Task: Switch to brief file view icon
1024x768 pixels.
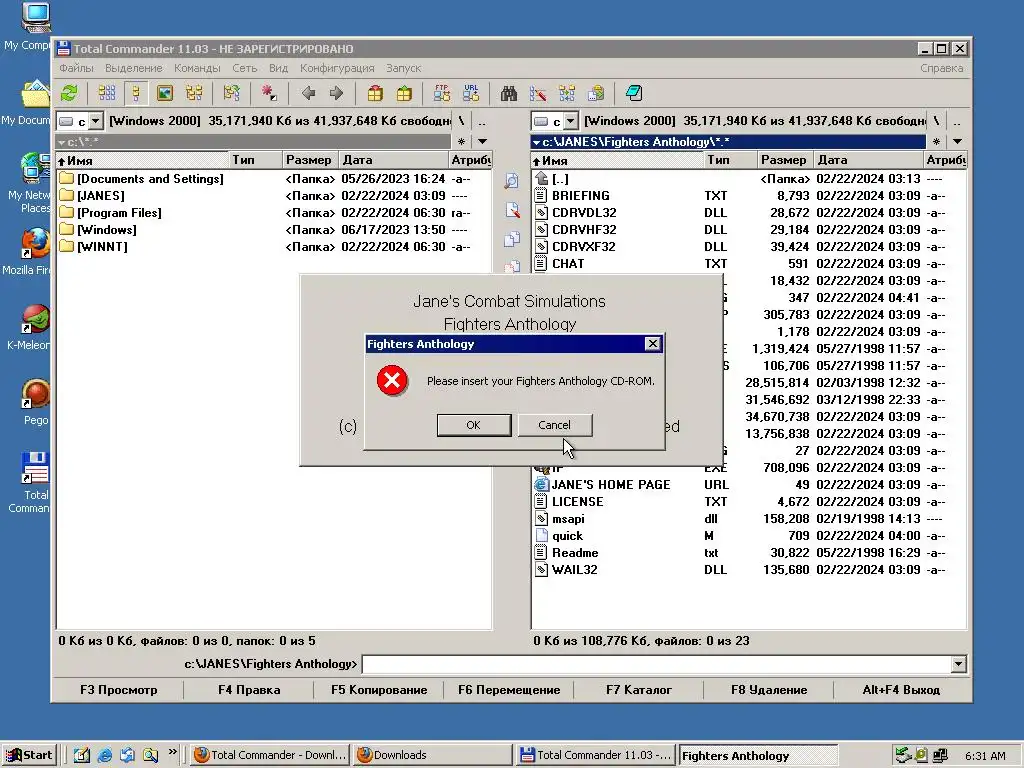Action: 107,93
